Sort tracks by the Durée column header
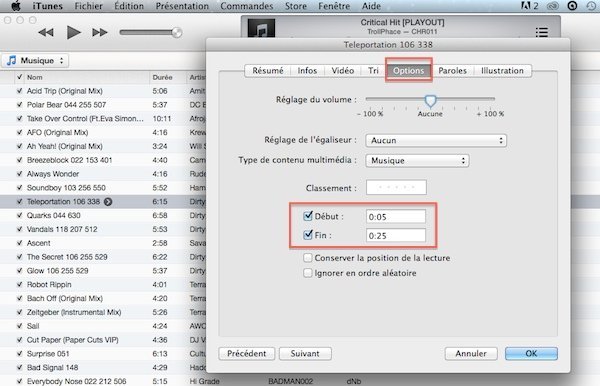 (x=167, y=77)
